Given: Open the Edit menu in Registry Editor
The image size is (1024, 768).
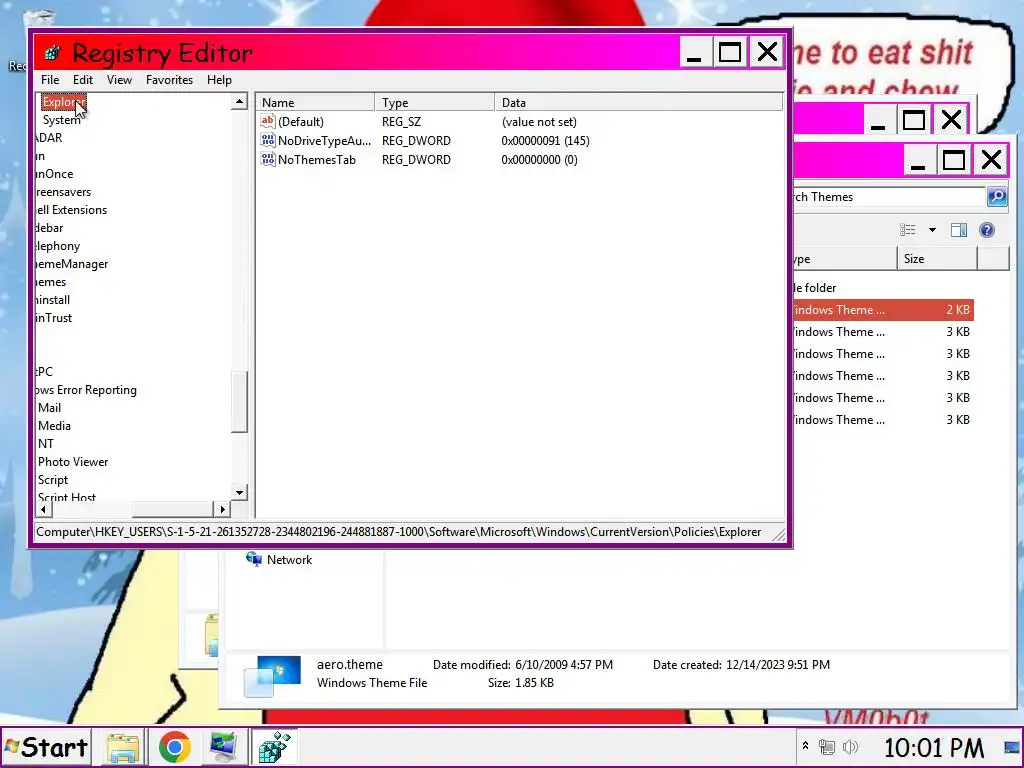Looking at the screenshot, I should [82, 80].
